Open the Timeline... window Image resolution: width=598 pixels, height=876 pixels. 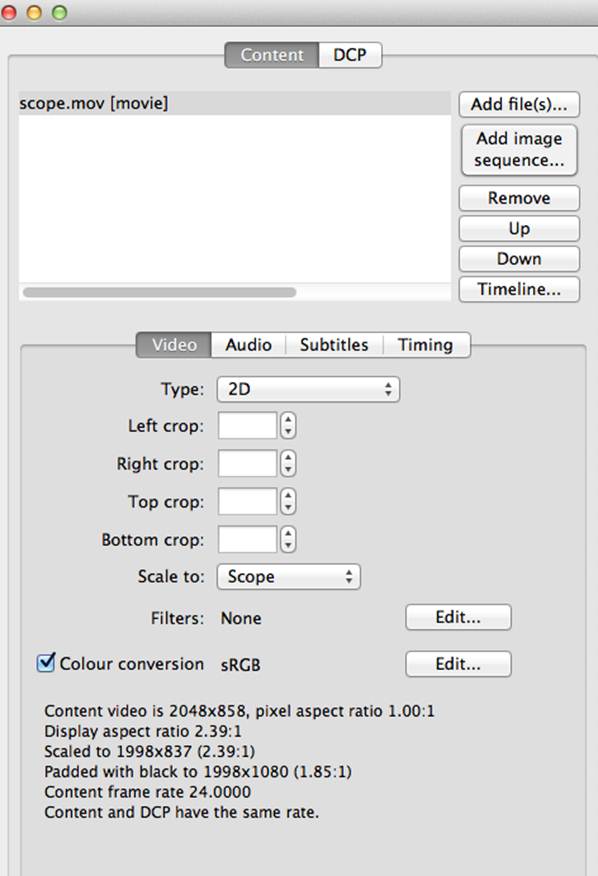tap(519, 289)
